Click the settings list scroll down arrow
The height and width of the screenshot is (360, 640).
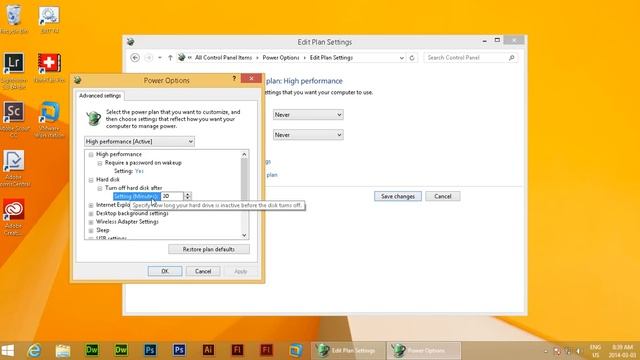pos(244,235)
